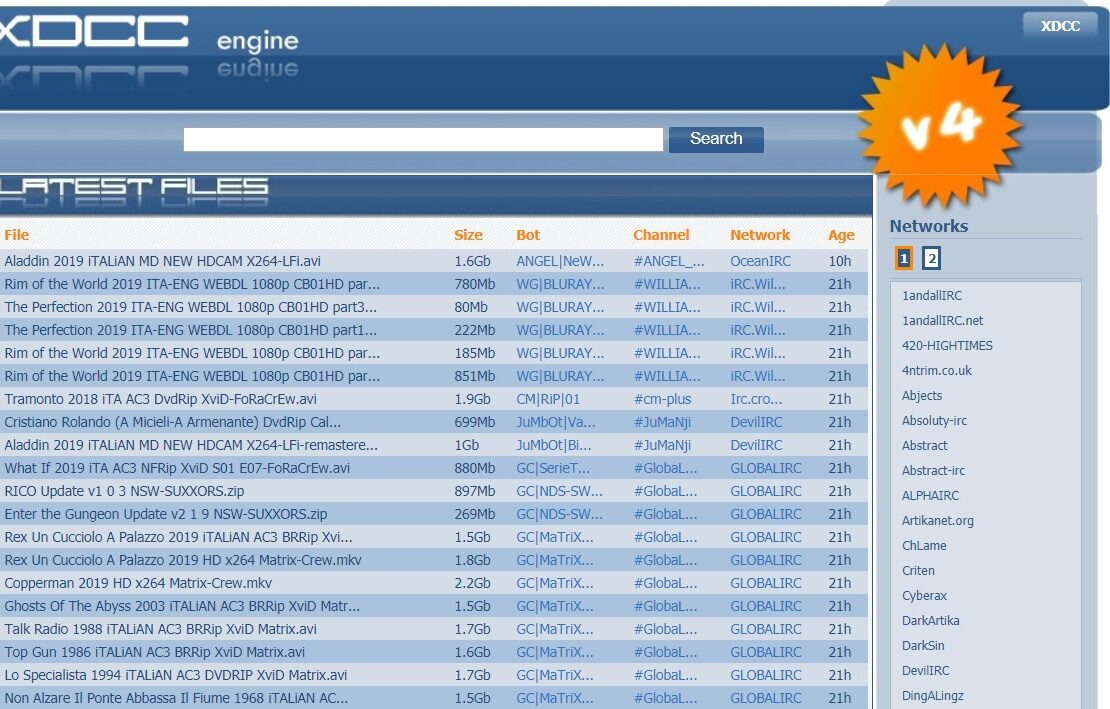Sort results by the Size column

tap(467, 234)
